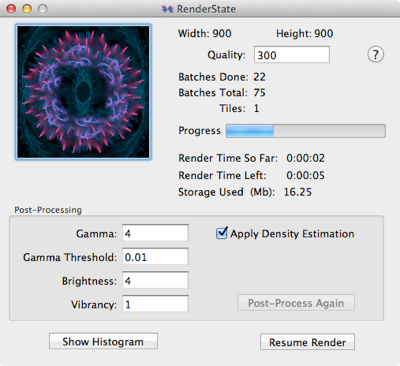The image size is (400, 366).
Task: Click the 'Batches Total: 75' value
Action: (x=259, y=93)
